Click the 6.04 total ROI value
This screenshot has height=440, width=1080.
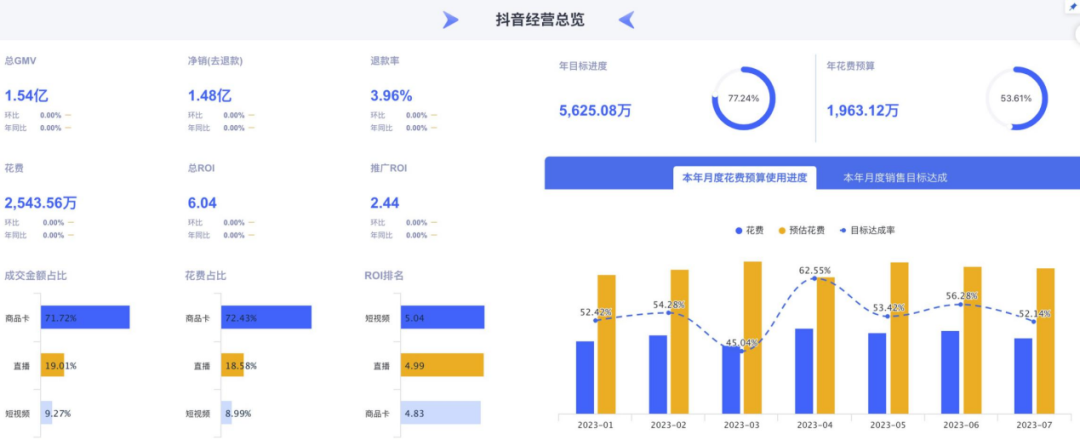202,203
